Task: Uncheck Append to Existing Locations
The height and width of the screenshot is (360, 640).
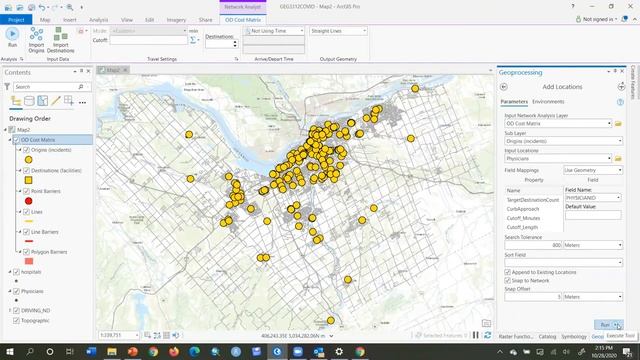Action: pyautogui.click(x=508, y=272)
